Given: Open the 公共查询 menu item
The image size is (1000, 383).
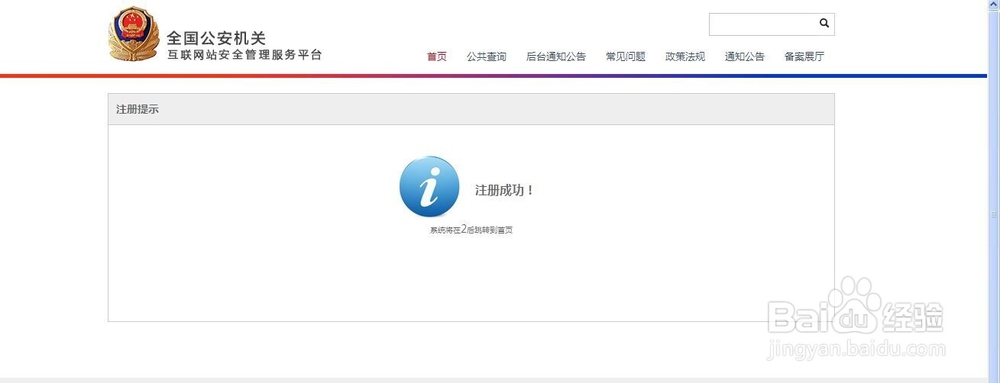Looking at the screenshot, I should (x=487, y=57).
